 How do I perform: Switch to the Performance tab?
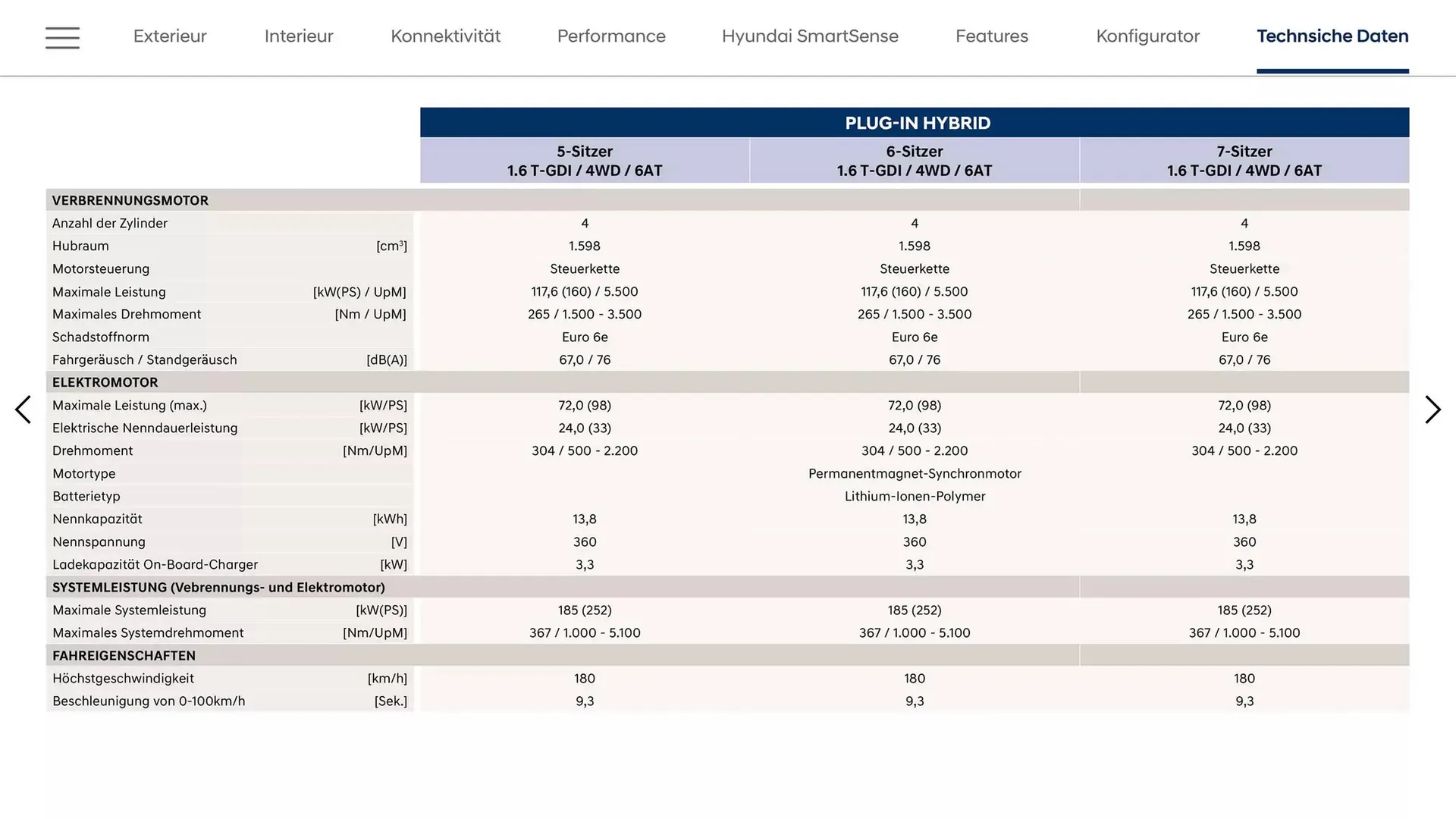(611, 36)
